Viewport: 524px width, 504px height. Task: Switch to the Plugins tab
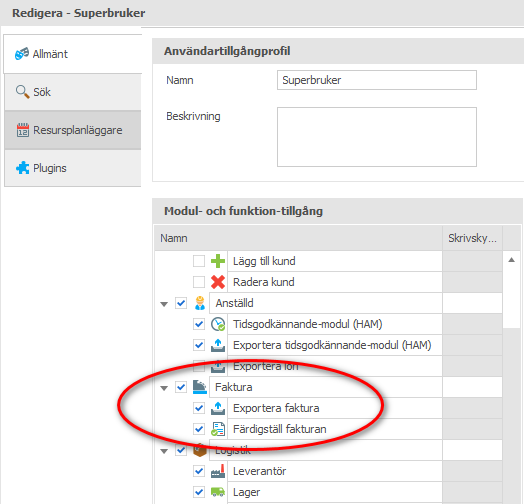(x=73, y=168)
